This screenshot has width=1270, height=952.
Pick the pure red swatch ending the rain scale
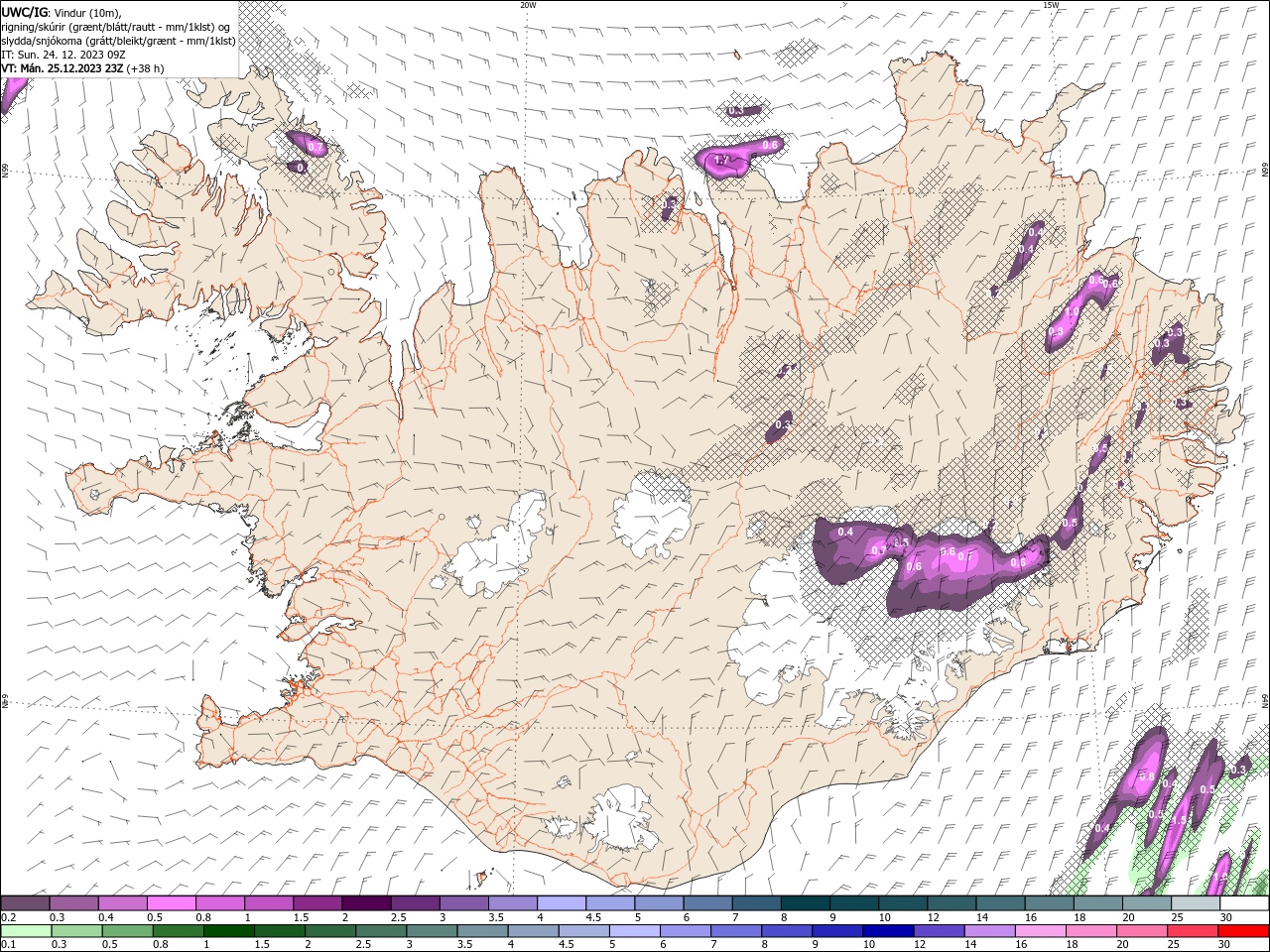[x=1244, y=931]
